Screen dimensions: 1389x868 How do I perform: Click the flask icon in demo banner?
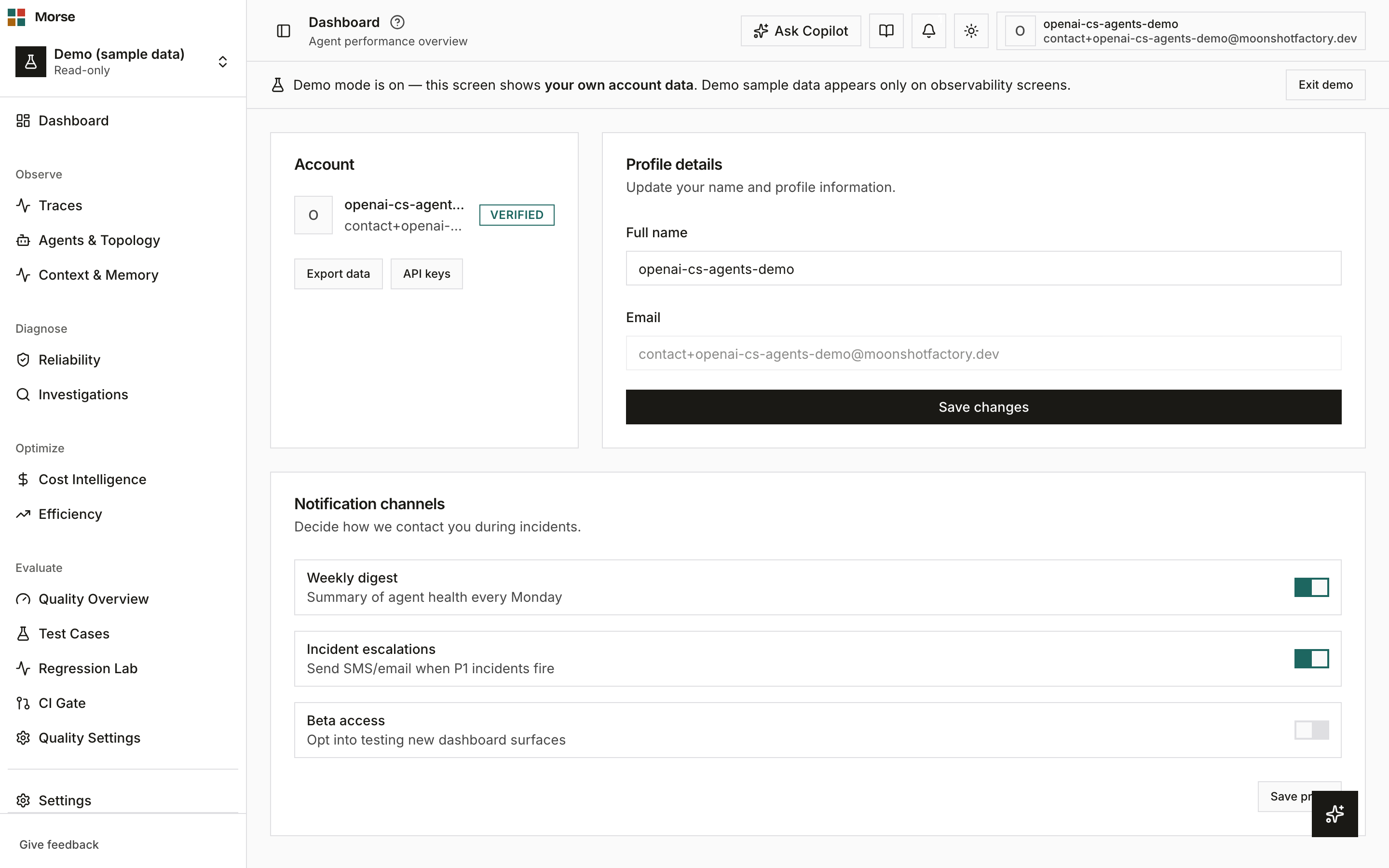278,85
